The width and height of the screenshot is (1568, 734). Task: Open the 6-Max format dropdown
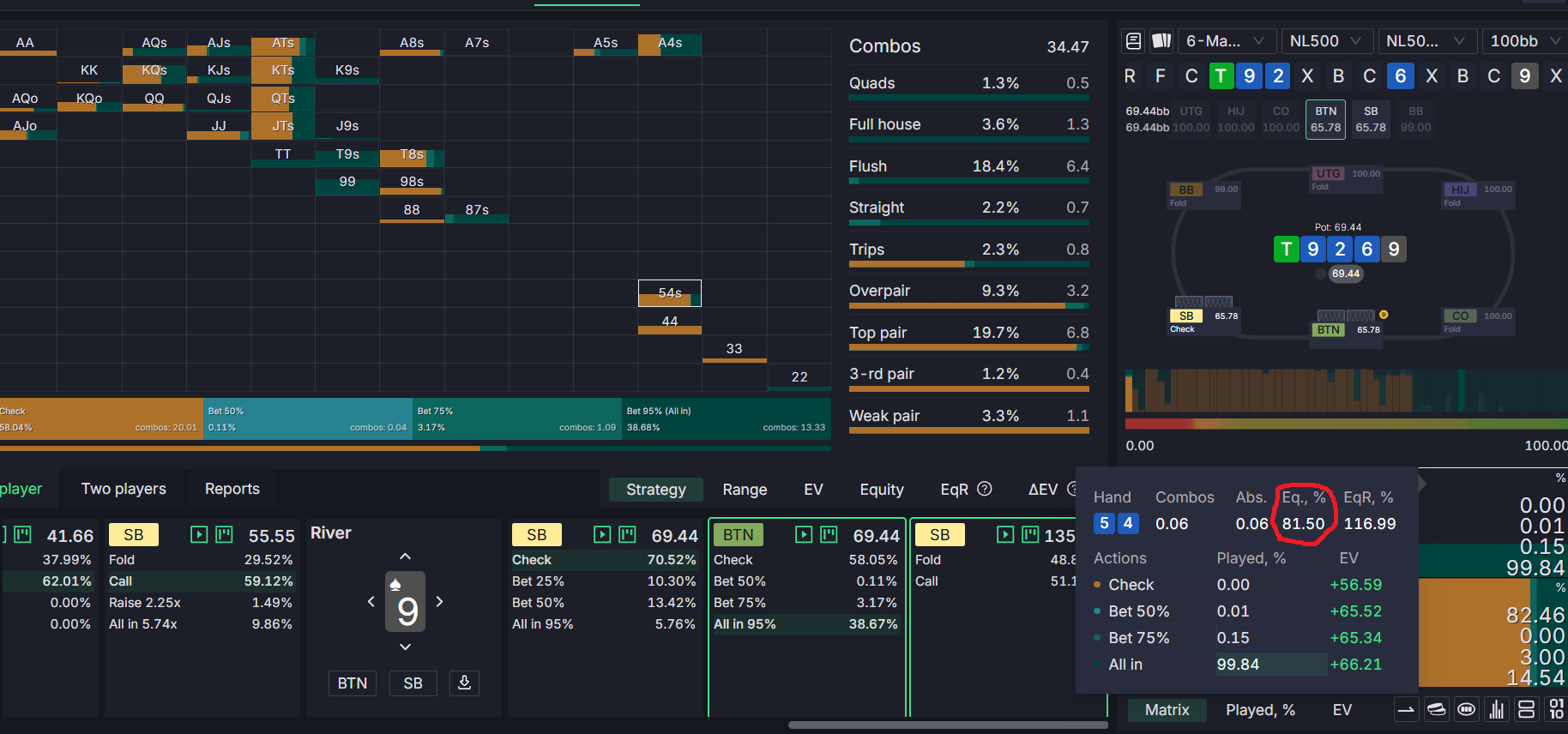tap(1224, 41)
